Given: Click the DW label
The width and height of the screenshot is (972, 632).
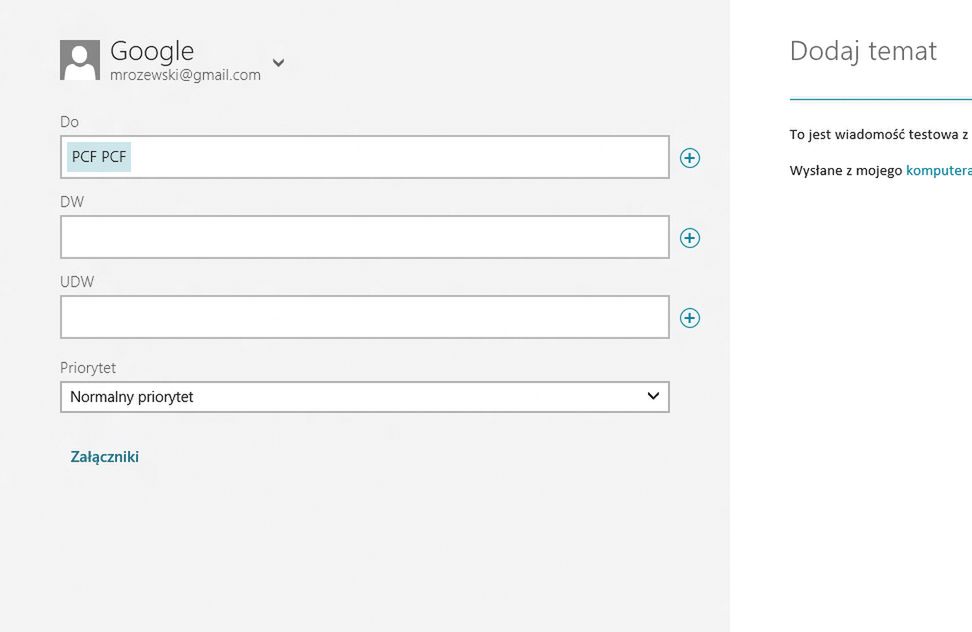Looking at the screenshot, I should click(72, 202).
